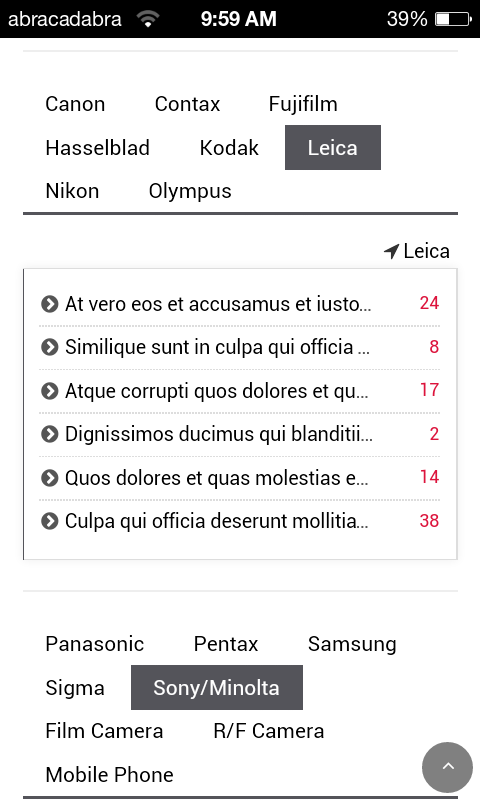Tap the scroll-to-top round arrow button
The image size is (480, 800).
(x=447, y=767)
